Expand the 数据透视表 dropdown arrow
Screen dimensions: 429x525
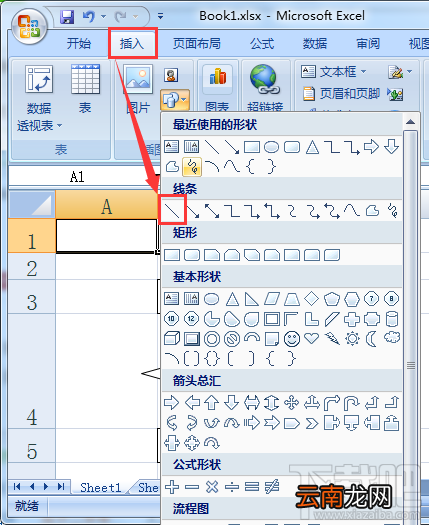60,126
